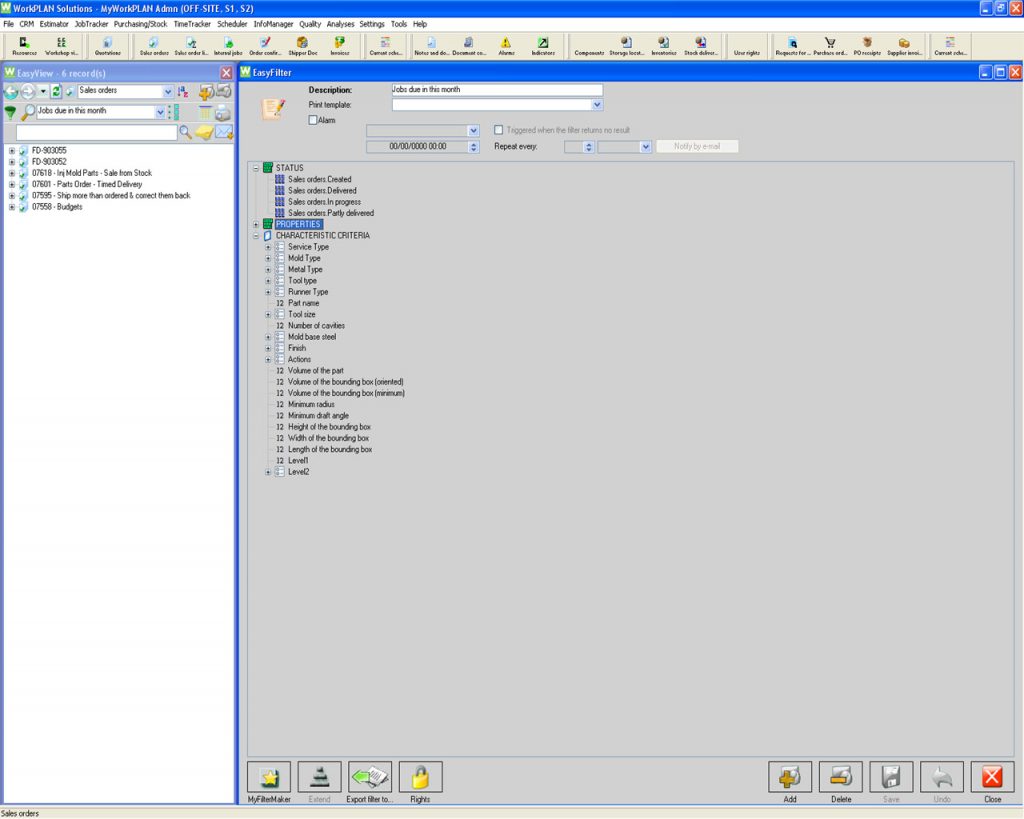The image size is (1024, 819).
Task: Click the Export filter to icon
Action: pos(370,777)
